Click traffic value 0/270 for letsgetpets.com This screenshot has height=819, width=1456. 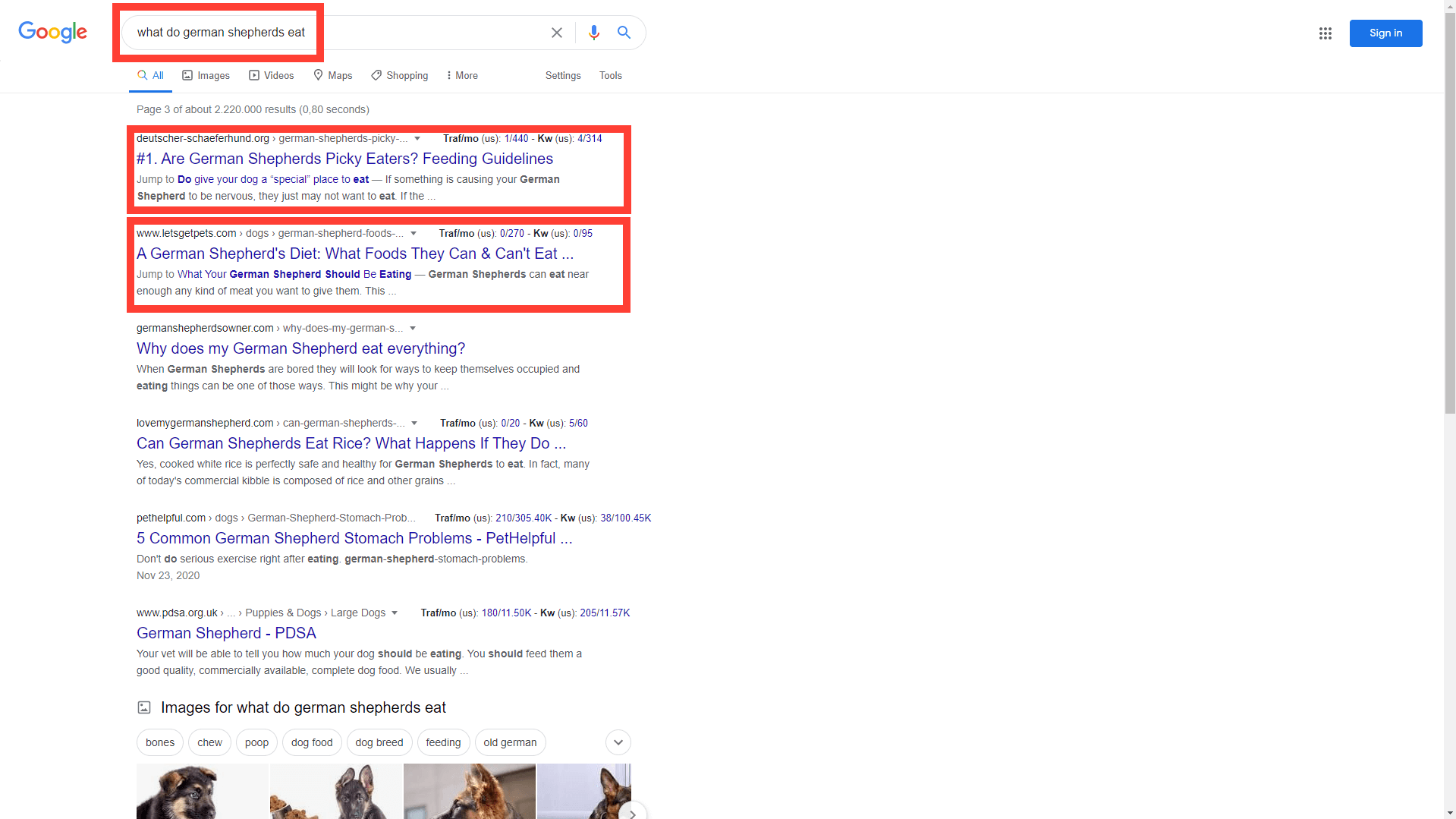[512, 234]
